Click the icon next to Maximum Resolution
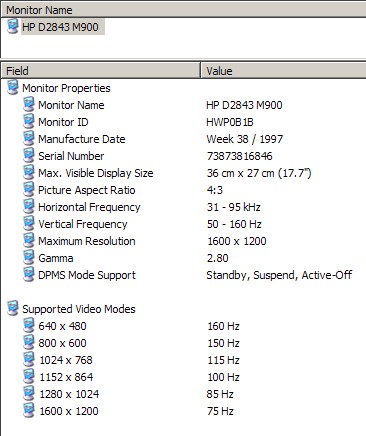 pyautogui.click(x=29, y=240)
